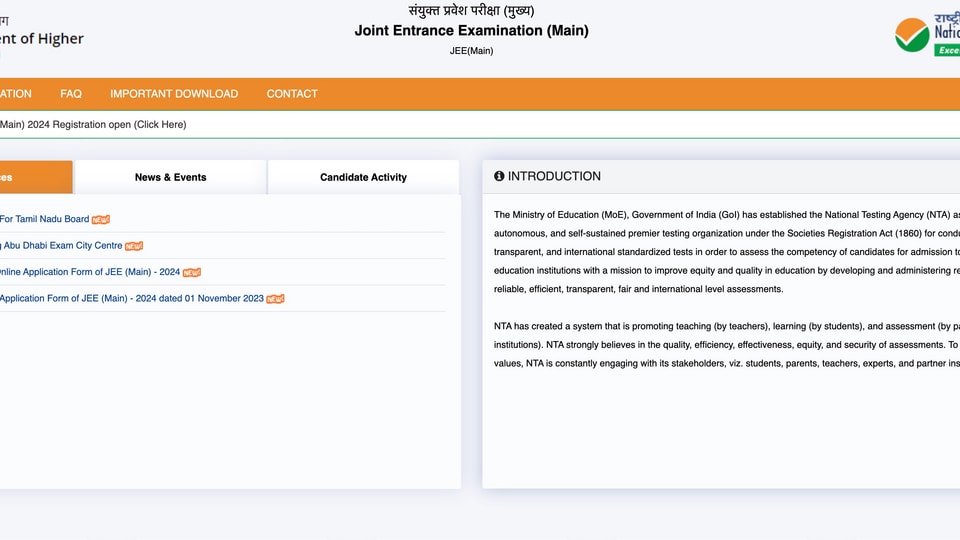Click the info icon beside INTRODUCTION
Screen dimensions: 960x540
(499, 176)
